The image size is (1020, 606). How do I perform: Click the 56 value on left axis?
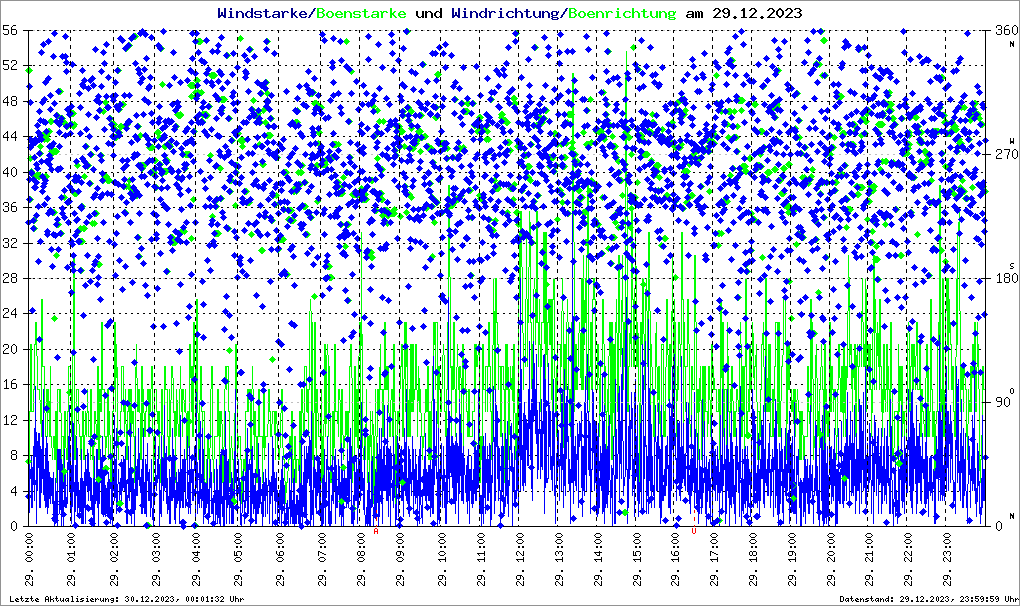tap(12, 31)
